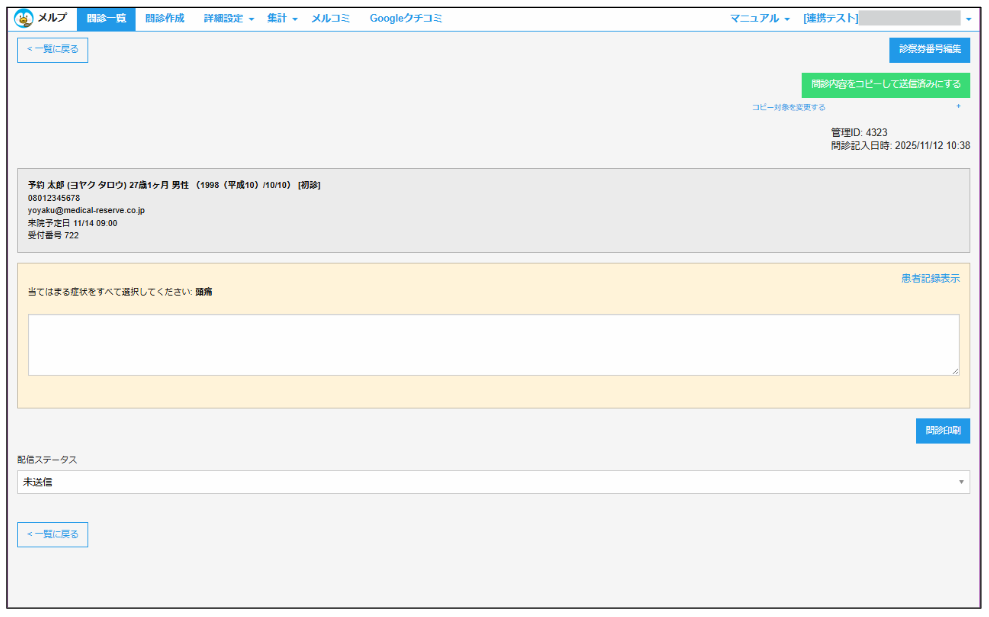Open the Googleクチコミ menu item
Image resolution: width=989 pixels, height=617 pixels.
405,18
